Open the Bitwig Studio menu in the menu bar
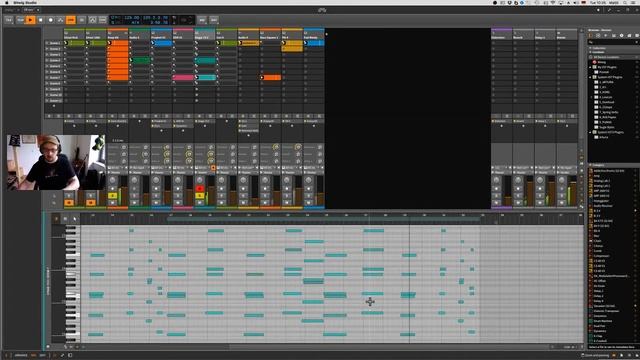The width and height of the screenshot is (640, 360). point(25,2)
